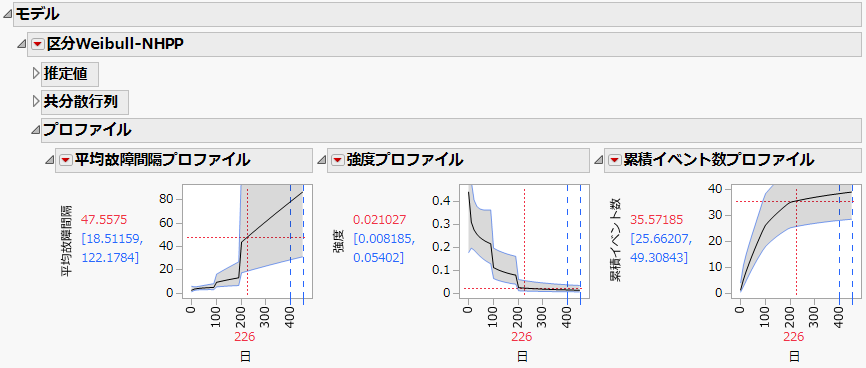The image size is (866, 368).
Task: Collapse the 平均故障間隔プロファイル panel
Action: (x=50, y=160)
